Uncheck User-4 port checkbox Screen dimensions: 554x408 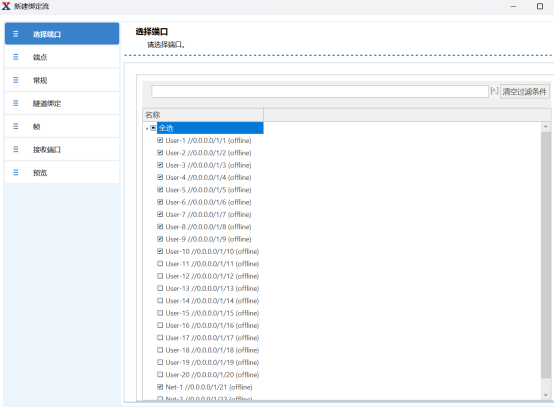coord(160,177)
